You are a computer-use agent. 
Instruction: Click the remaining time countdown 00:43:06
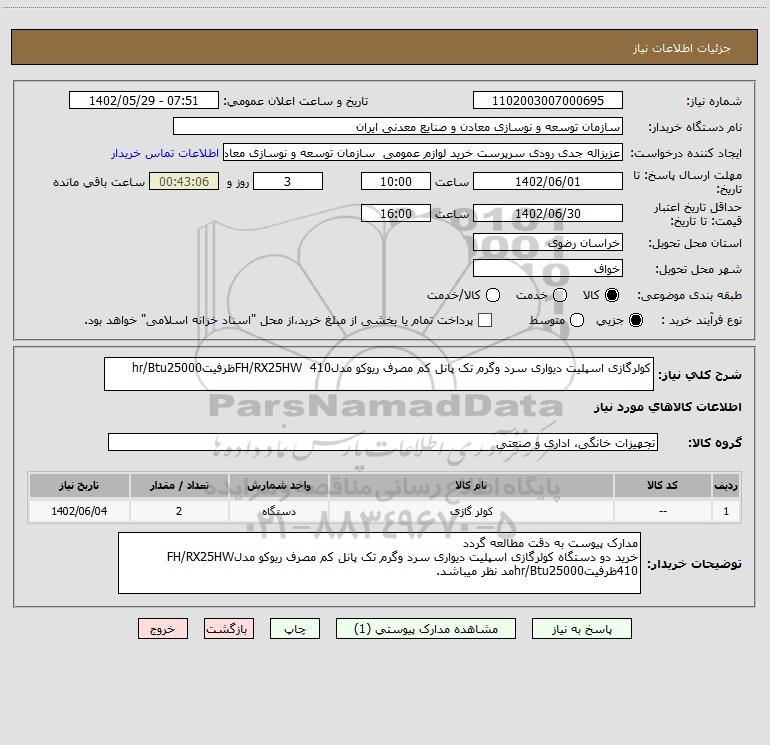pyautogui.click(x=184, y=181)
